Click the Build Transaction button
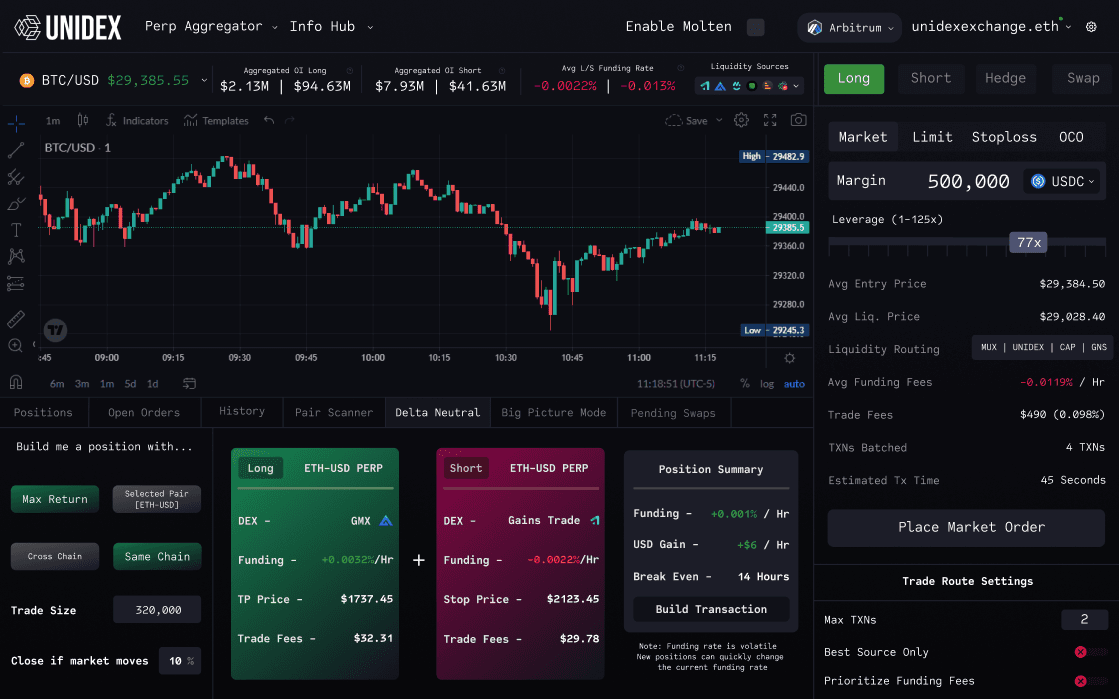The width and height of the screenshot is (1119, 699). (711, 609)
